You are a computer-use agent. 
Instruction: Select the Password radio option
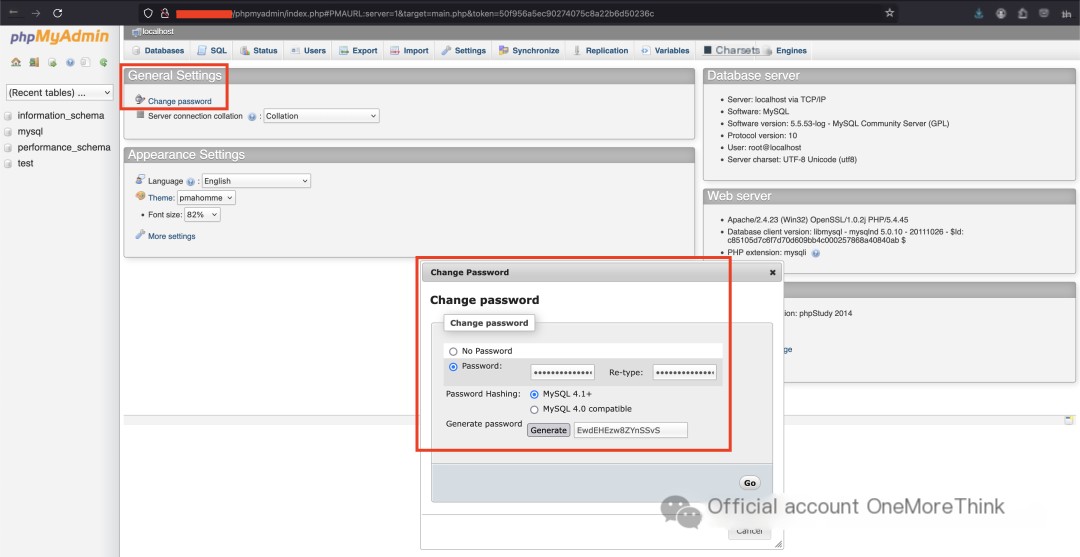[x=453, y=367]
